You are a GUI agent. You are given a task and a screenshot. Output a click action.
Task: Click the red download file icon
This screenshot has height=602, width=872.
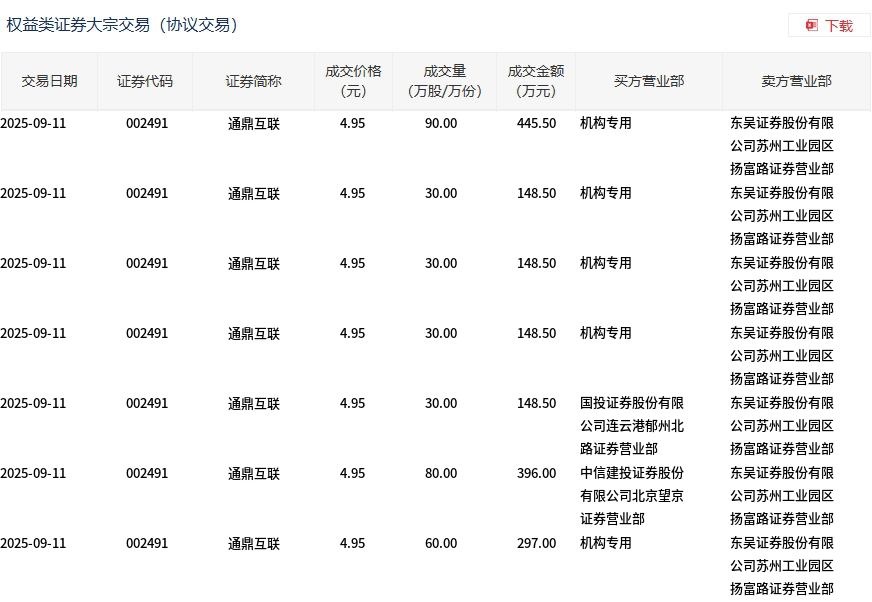[x=812, y=25]
